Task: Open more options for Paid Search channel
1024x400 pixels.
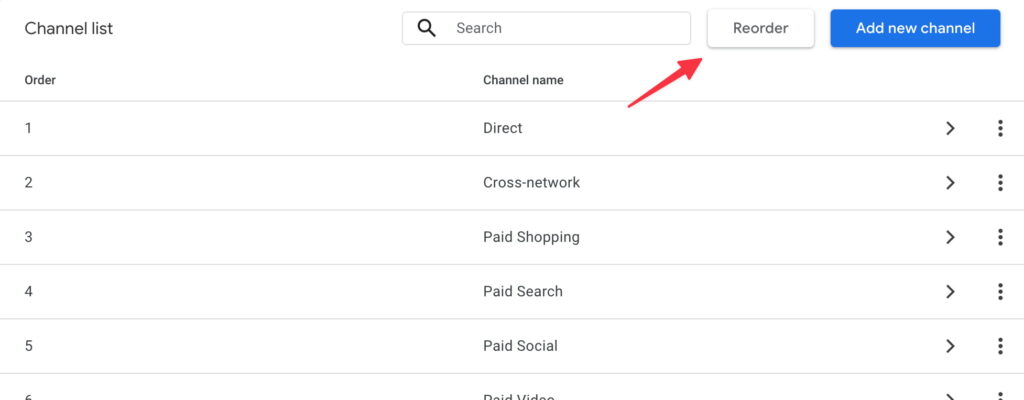Action: [x=1000, y=291]
